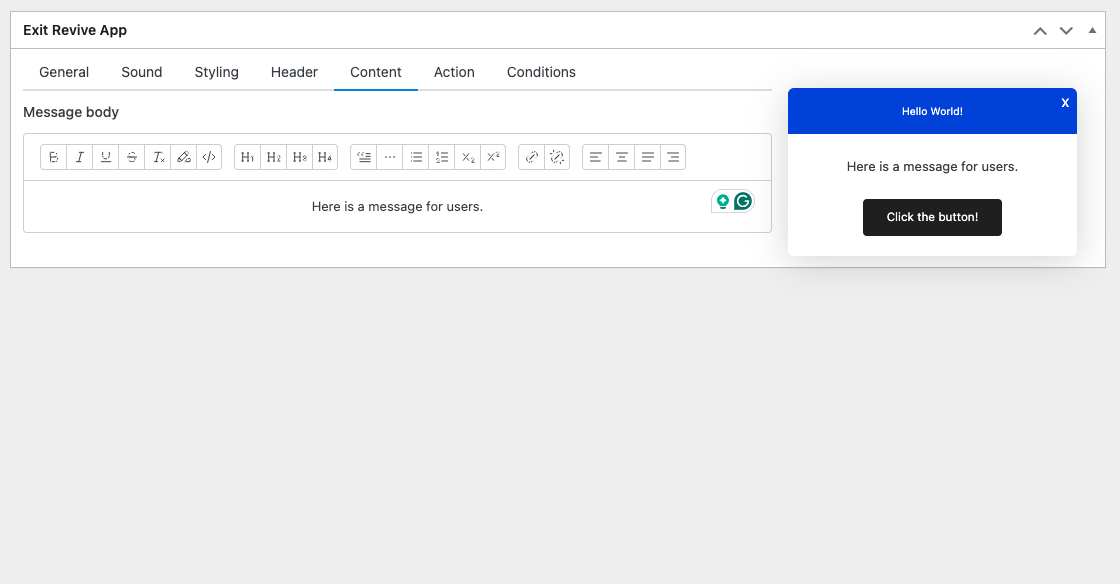Collapse the Exit Revive App panel

(x=1092, y=31)
